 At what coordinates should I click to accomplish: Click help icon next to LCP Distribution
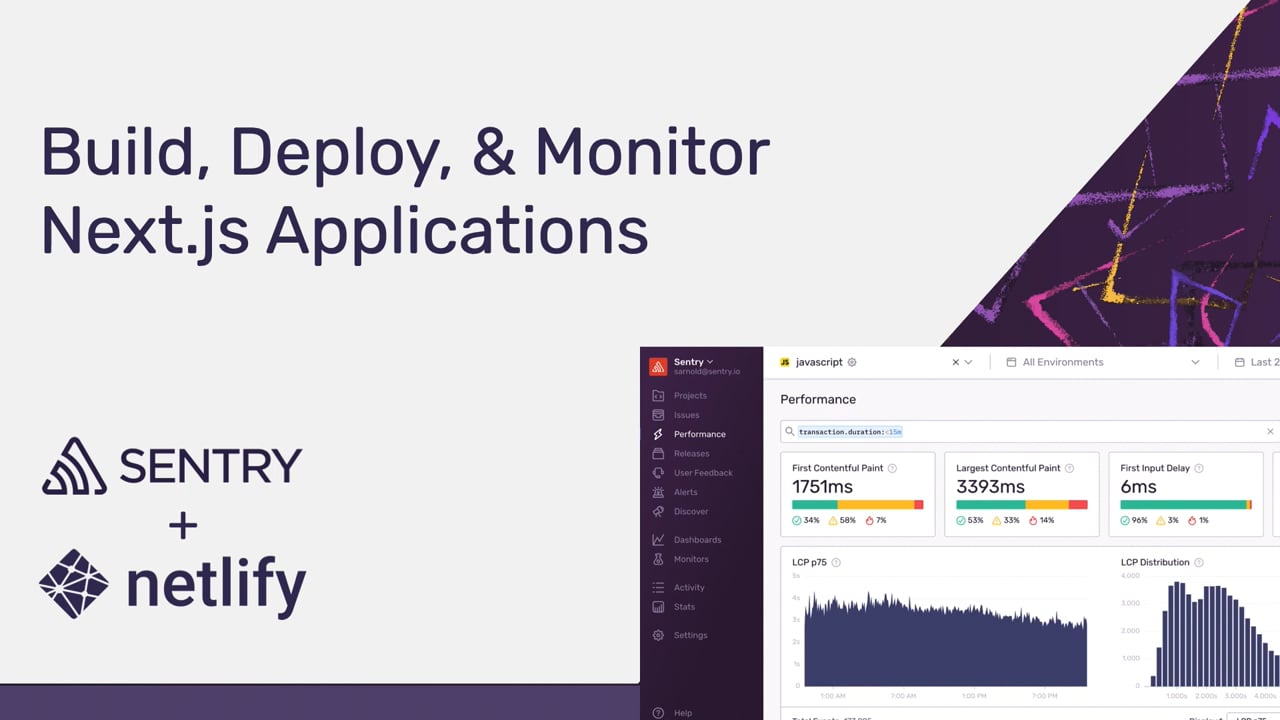pos(1199,562)
